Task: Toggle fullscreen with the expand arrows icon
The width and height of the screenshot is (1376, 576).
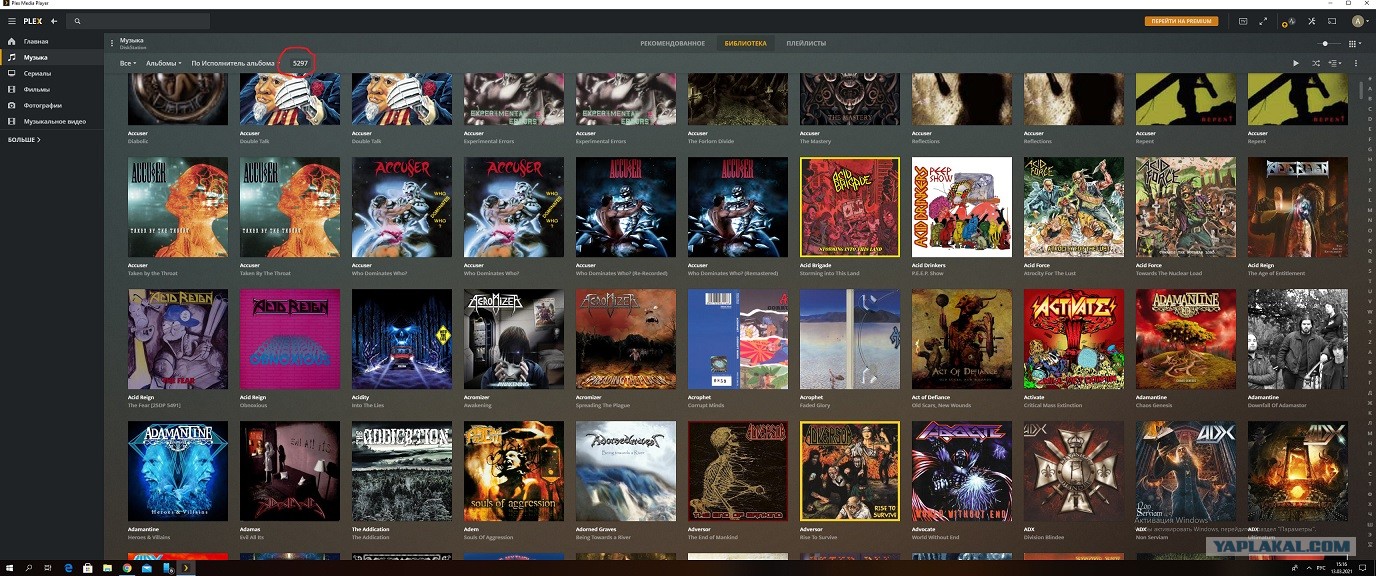Action: [x=1264, y=21]
